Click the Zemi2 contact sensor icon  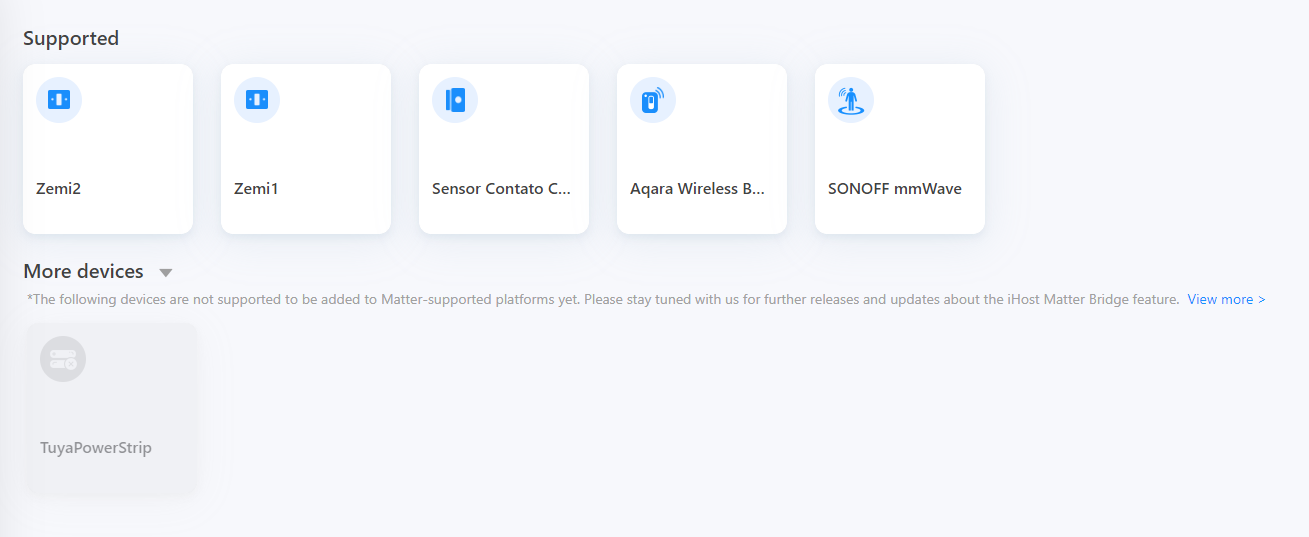[59, 100]
